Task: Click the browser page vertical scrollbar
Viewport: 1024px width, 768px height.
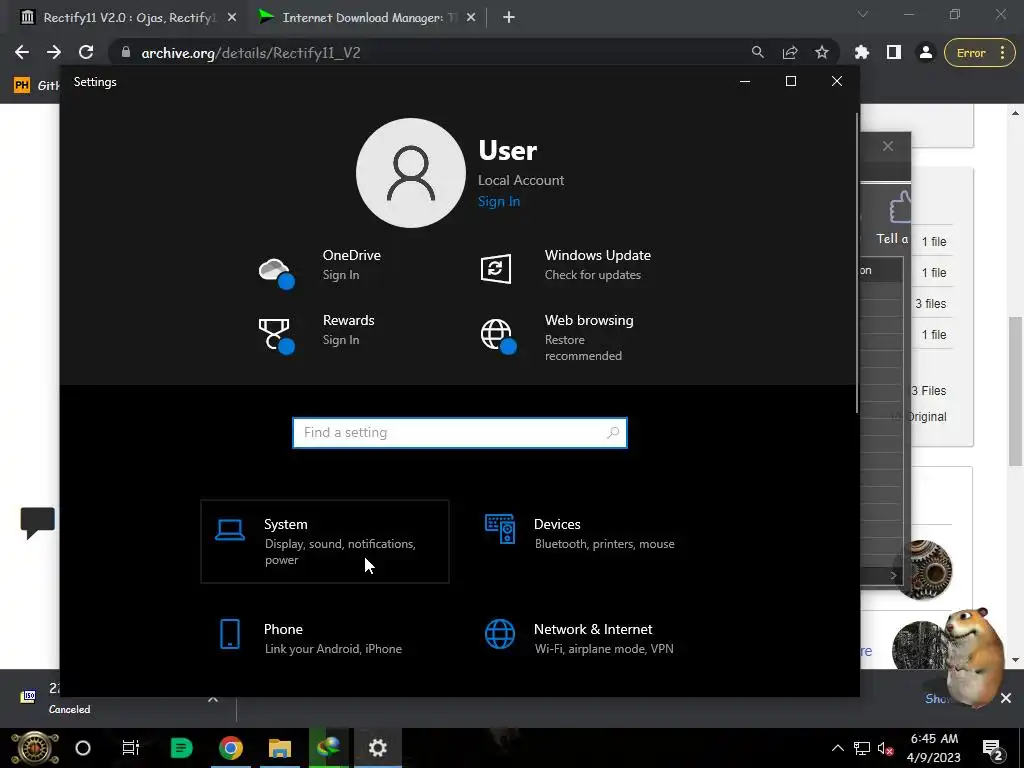Action: 1014,390
